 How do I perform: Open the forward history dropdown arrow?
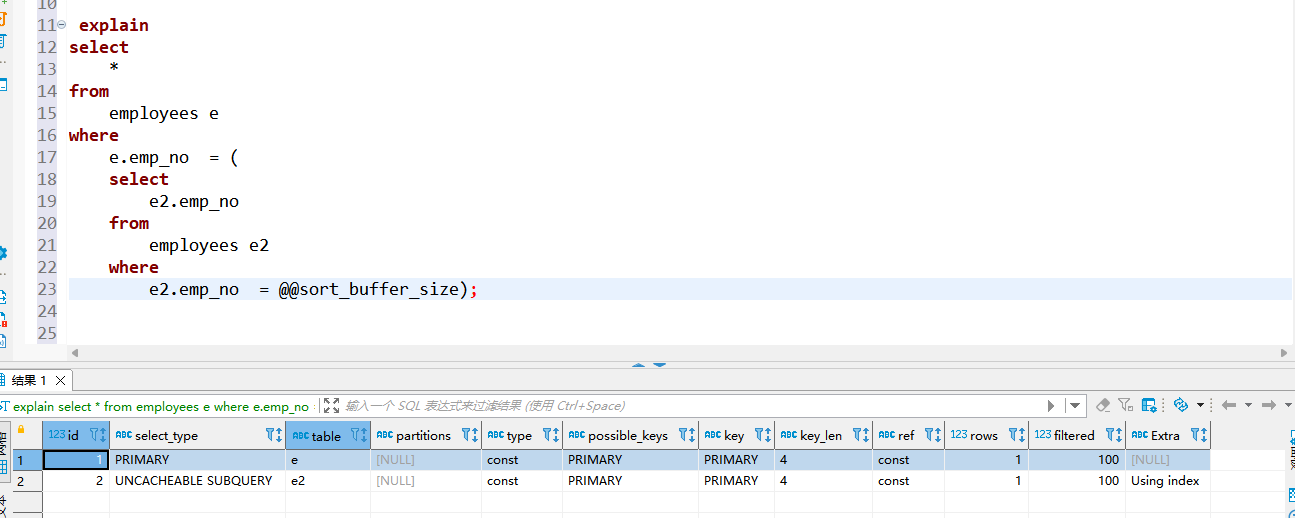coord(1287,406)
